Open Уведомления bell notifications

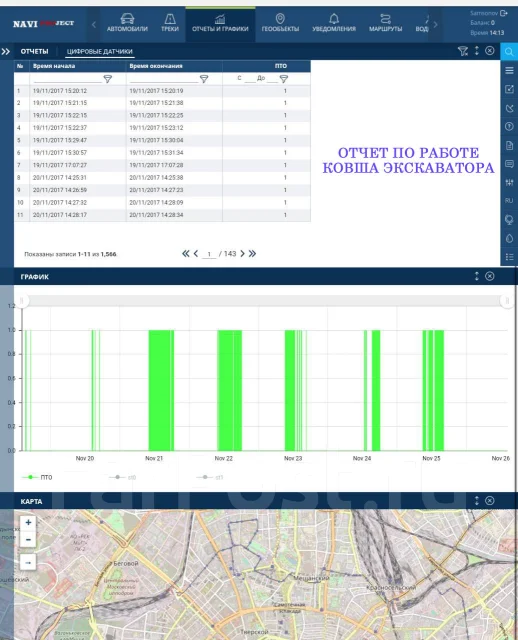[334, 23]
